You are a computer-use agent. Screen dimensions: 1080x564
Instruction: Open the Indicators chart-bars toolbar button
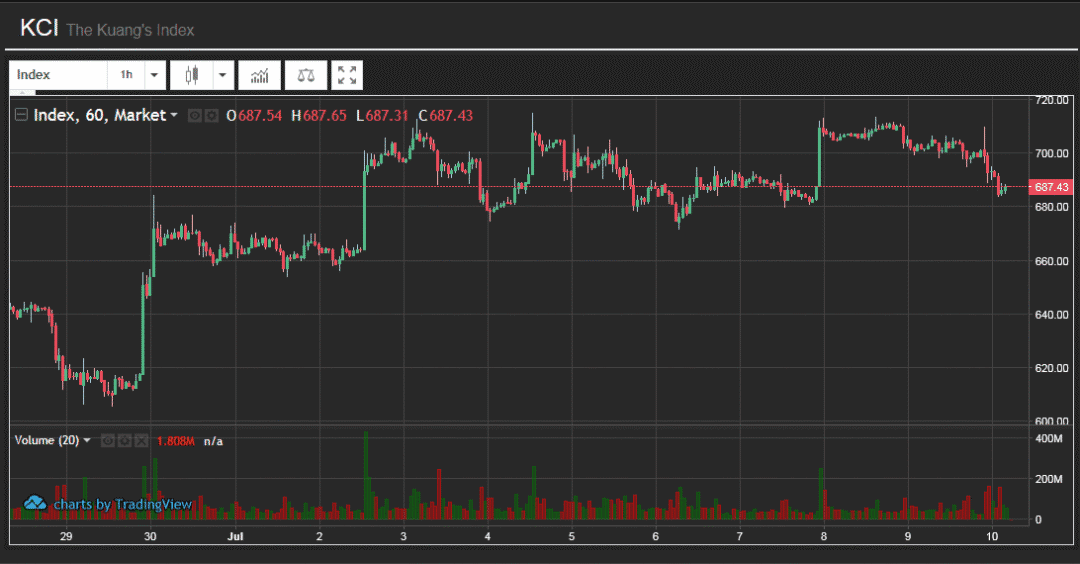pyautogui.click(x=260, y=75)
